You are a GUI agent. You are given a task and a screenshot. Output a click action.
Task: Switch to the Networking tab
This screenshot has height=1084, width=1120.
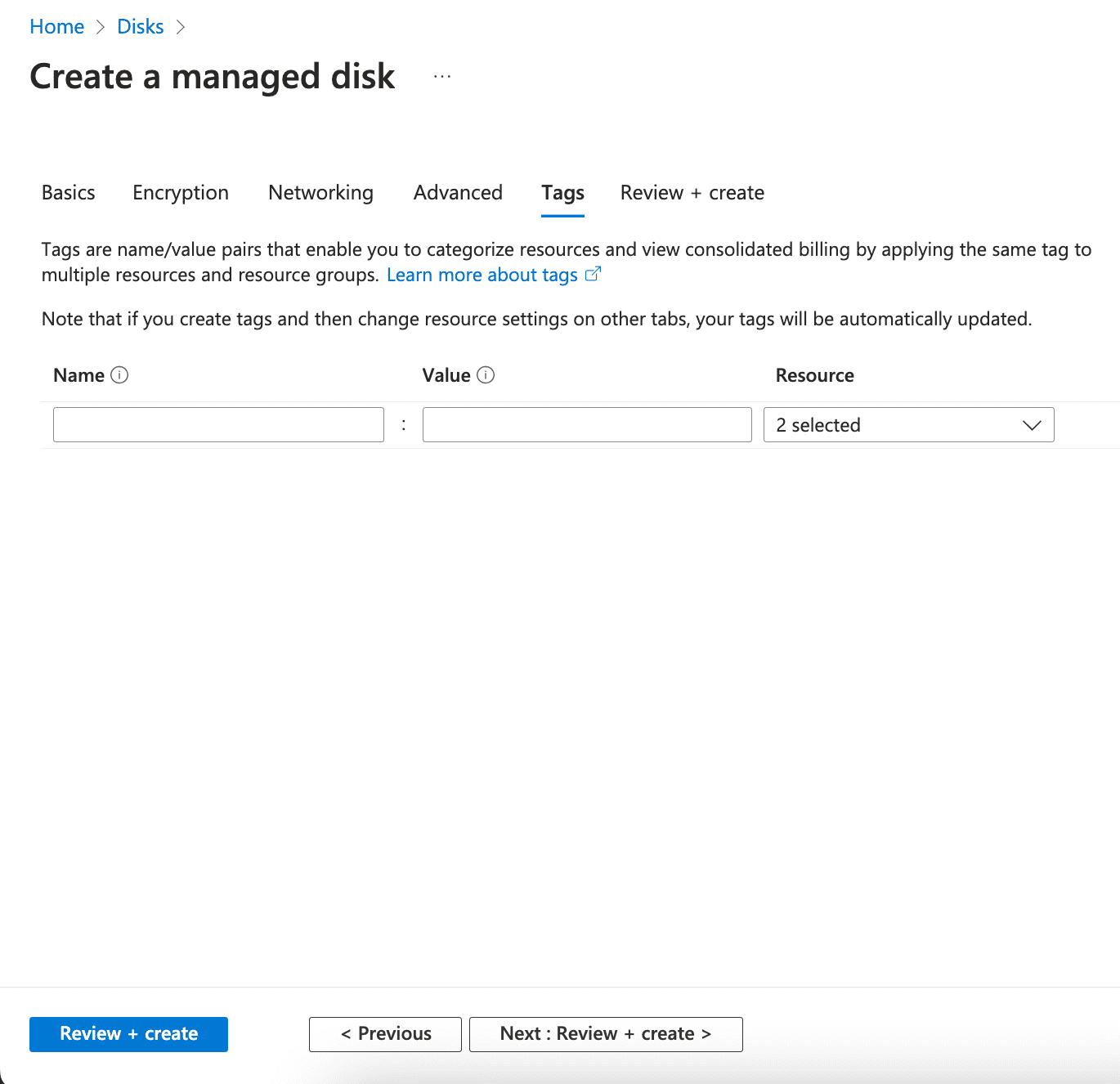pyautogui.click(x=320, y=193)
